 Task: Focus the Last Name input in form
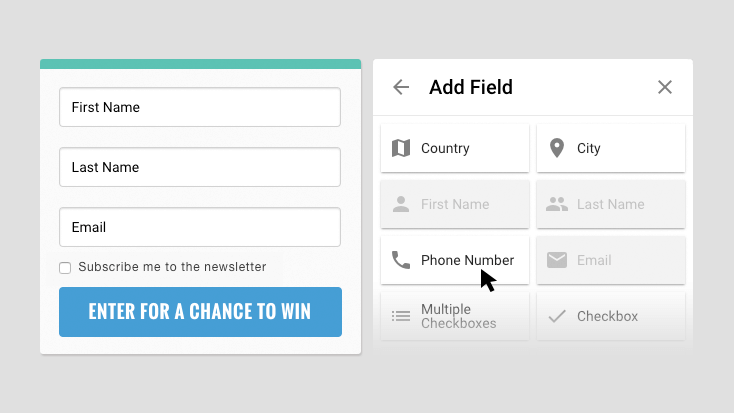[x=200, y=167]
